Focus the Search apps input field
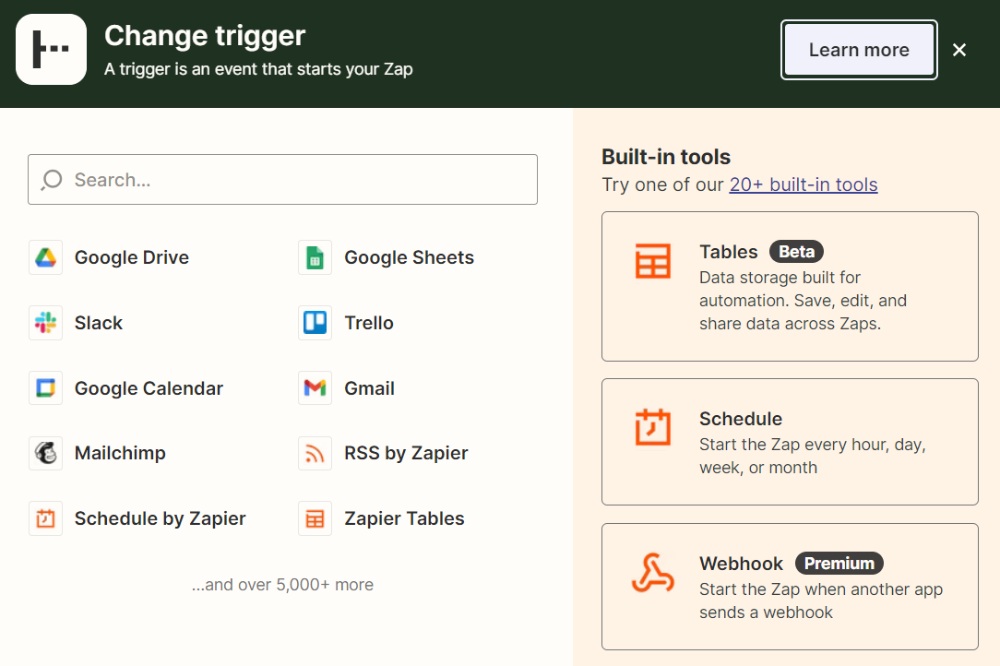Screen dimensions: 1000x666 click(x=283, y=180)
